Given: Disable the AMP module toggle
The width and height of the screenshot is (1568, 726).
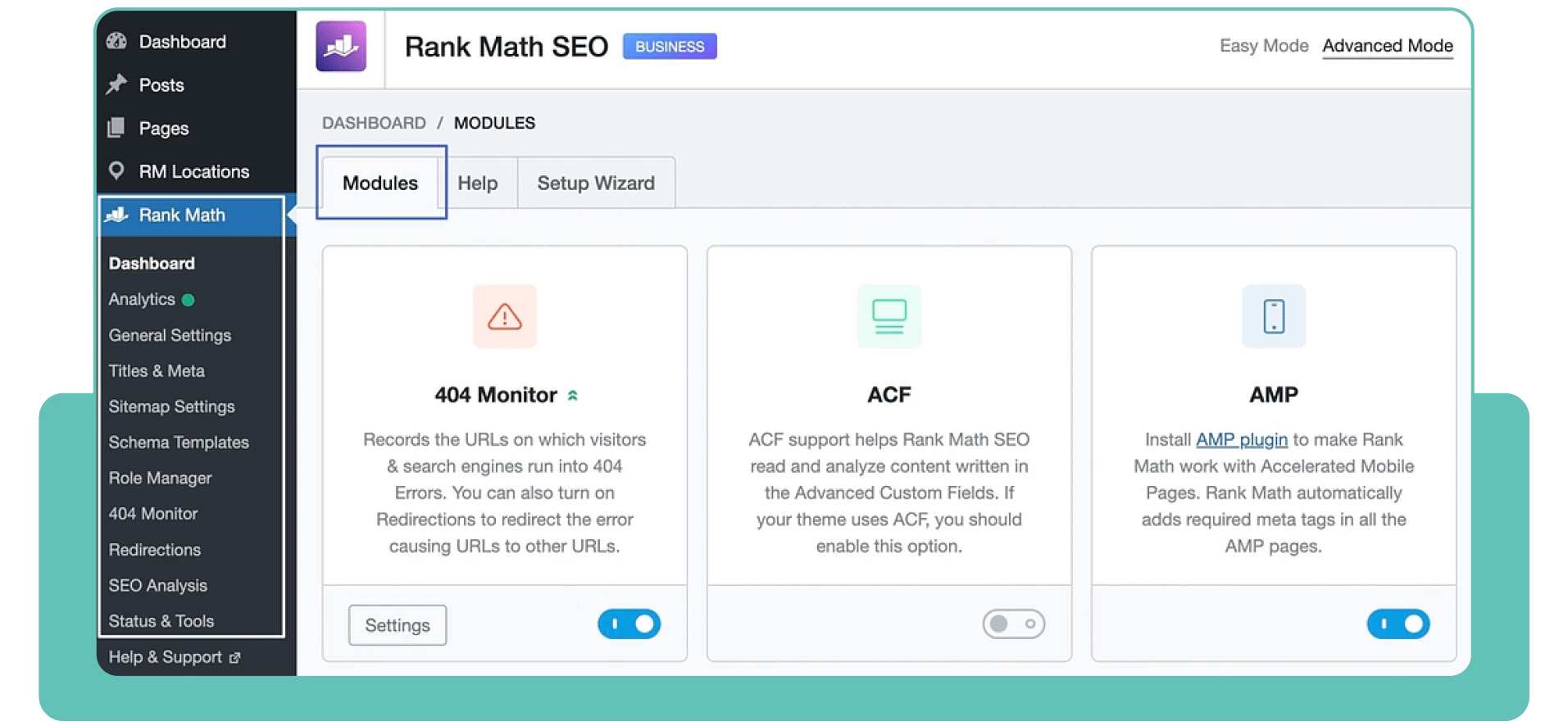Looking at the screenshot, I should [x=1398, y=624].
